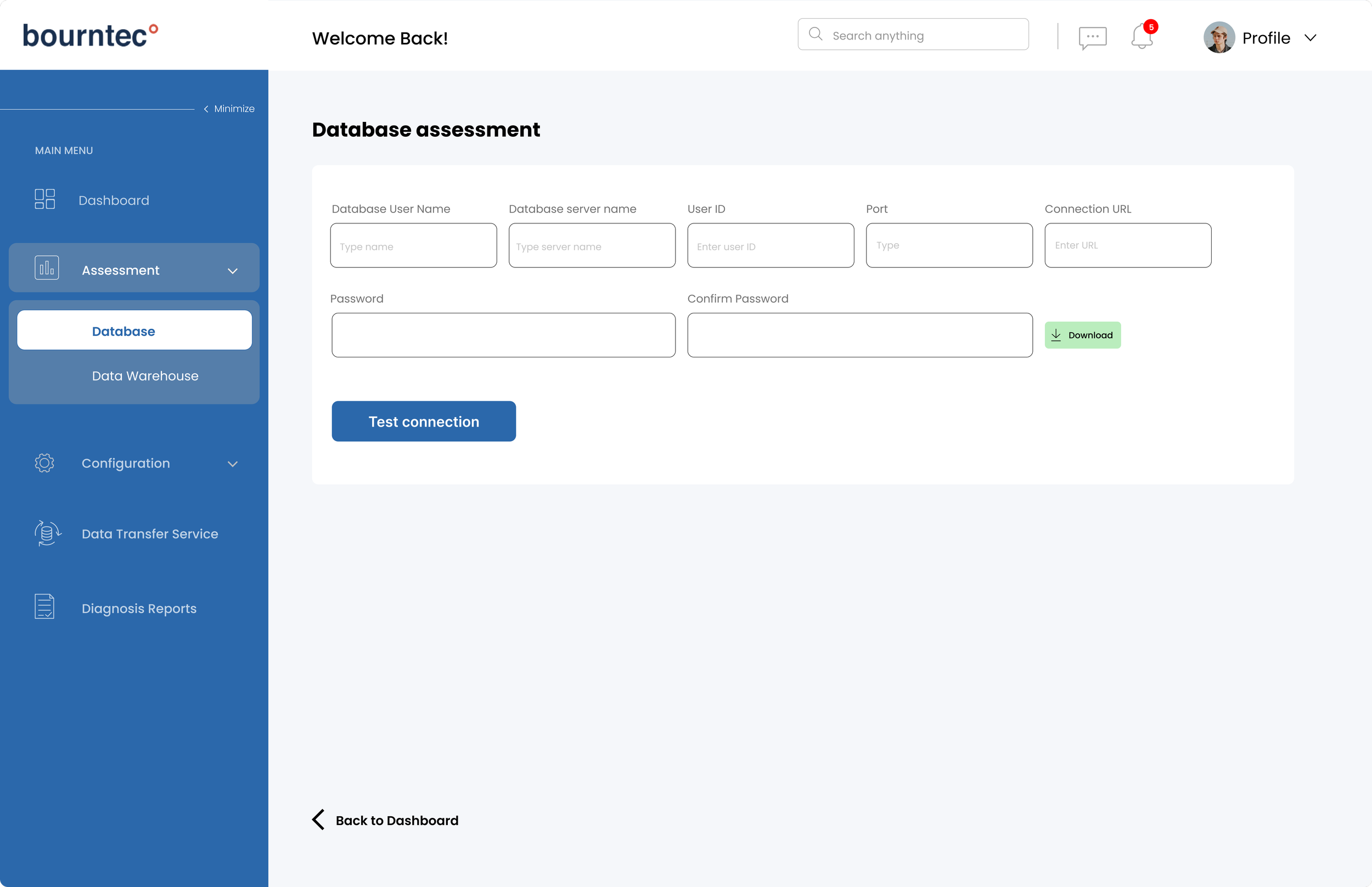1372x887 pixels.
Task: Click the Data Transfer Service icon
Action: pyautogui.click(x=47, y=533)
